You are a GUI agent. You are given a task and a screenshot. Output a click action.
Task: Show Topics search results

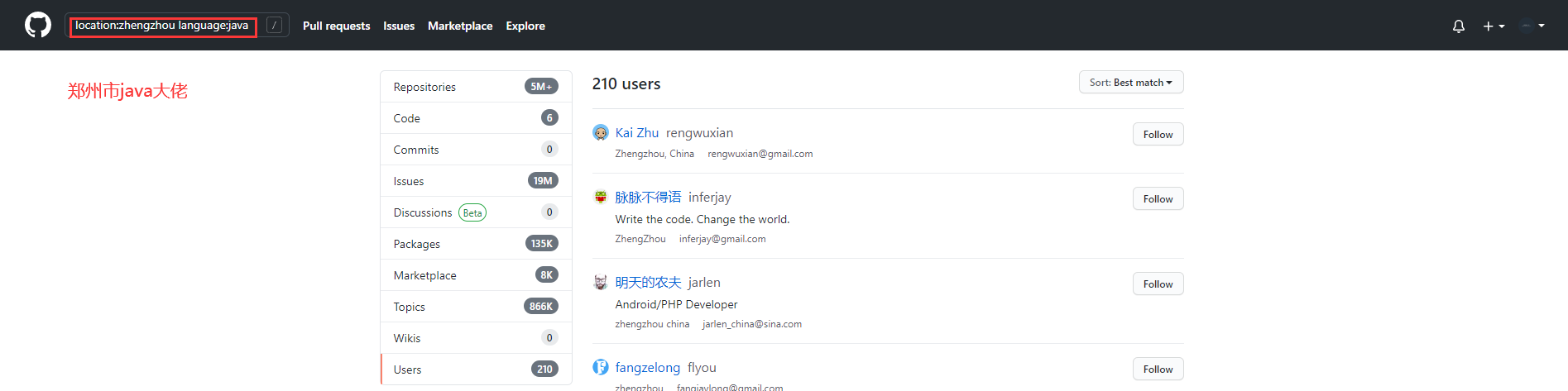[476, 307]
